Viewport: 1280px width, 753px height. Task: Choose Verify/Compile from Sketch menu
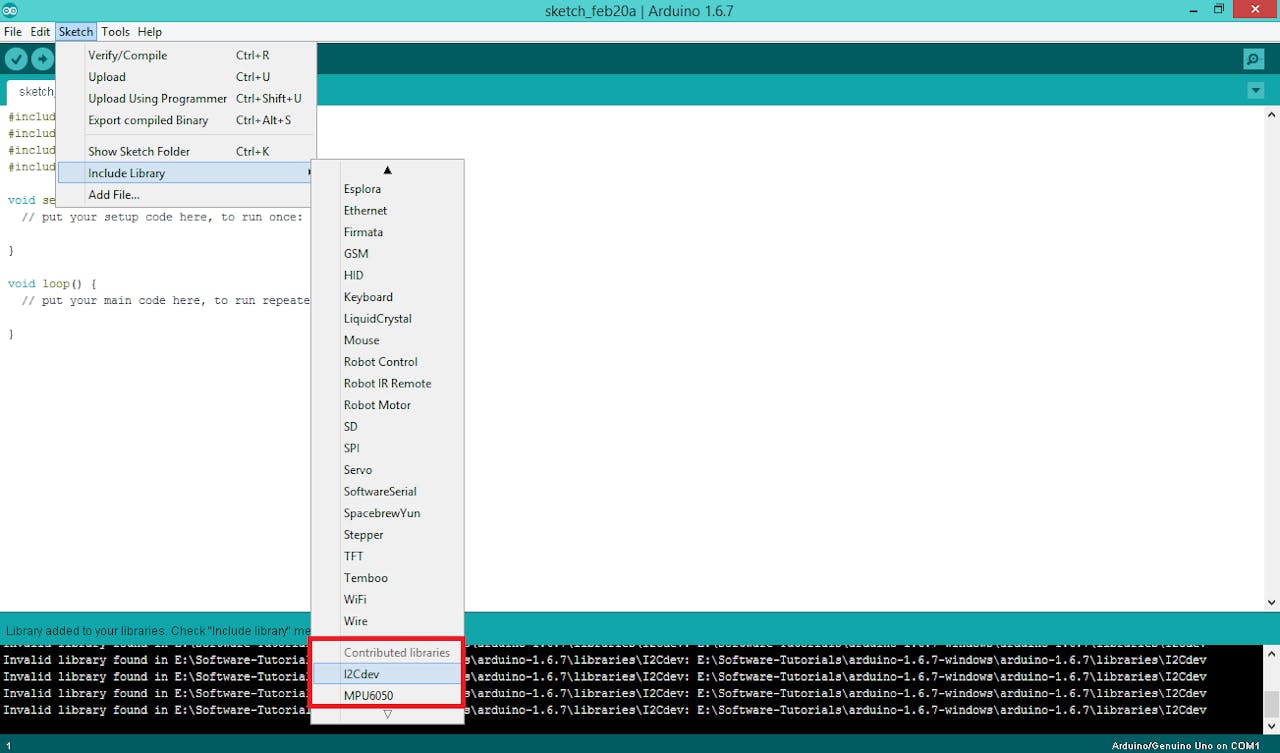pyautogui.click(x=128, y=55)
